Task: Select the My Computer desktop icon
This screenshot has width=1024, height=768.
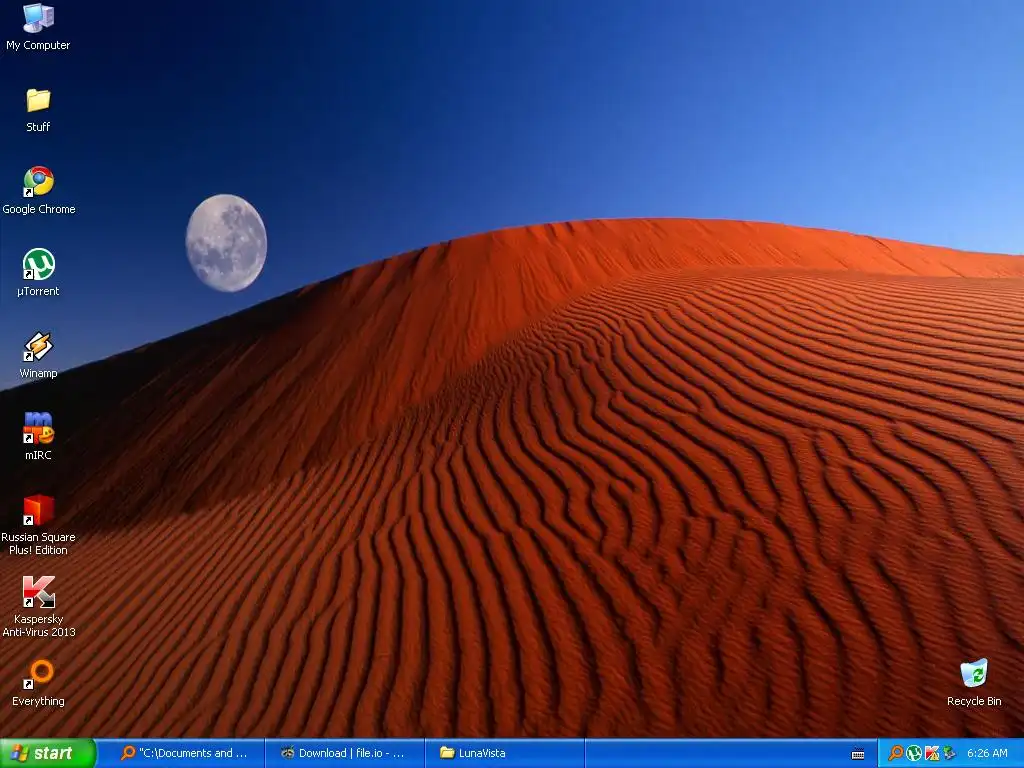Action: pyautogui.click(x=38, y=27)
